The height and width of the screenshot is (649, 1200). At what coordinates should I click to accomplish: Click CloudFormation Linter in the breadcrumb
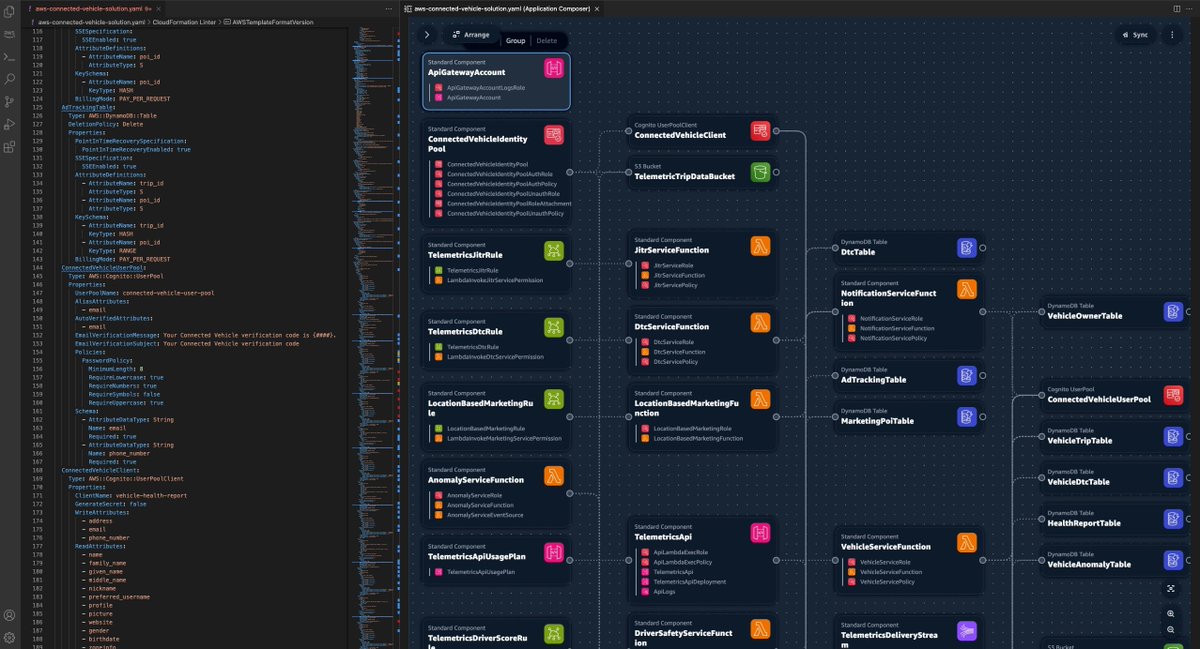[183, 21]
